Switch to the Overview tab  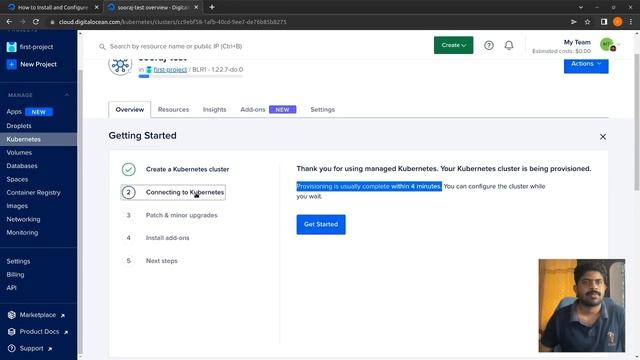130,110
